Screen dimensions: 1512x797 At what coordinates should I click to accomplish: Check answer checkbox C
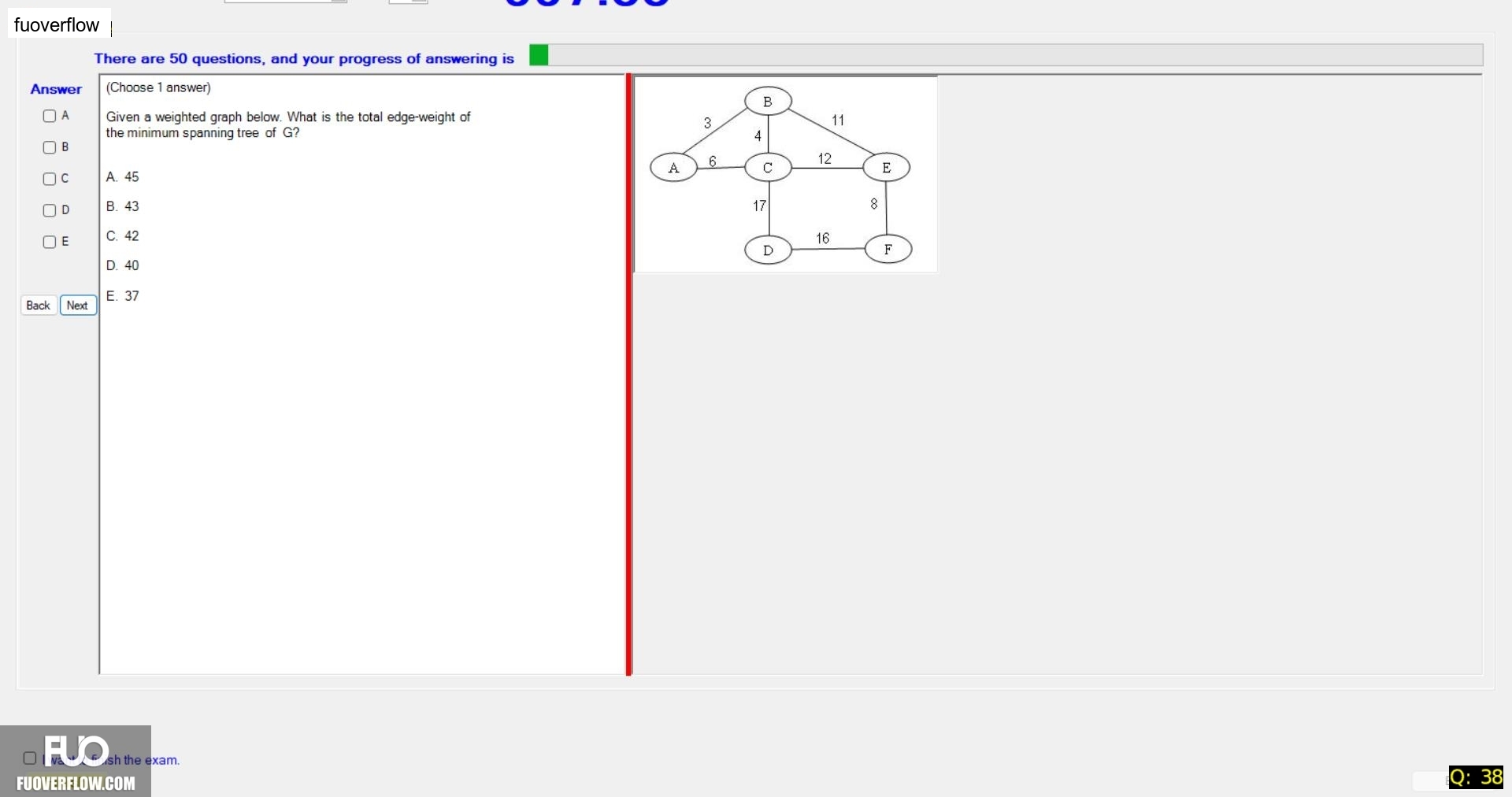coord(50,179)
